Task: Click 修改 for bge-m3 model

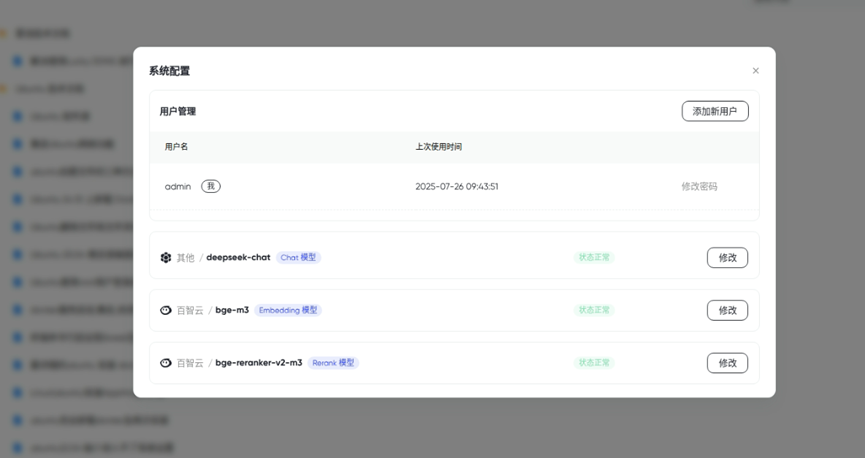Action: [x=727, y=310]
